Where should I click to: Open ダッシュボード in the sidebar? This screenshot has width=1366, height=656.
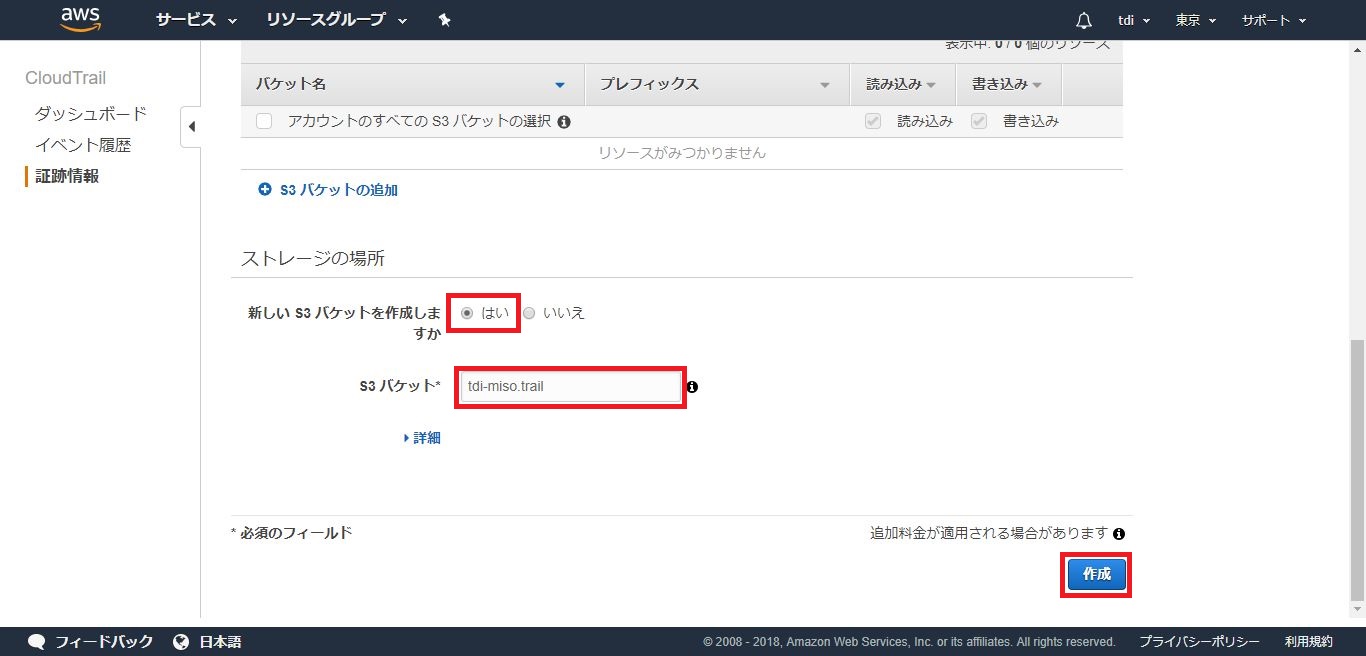(x=91, y=113)
